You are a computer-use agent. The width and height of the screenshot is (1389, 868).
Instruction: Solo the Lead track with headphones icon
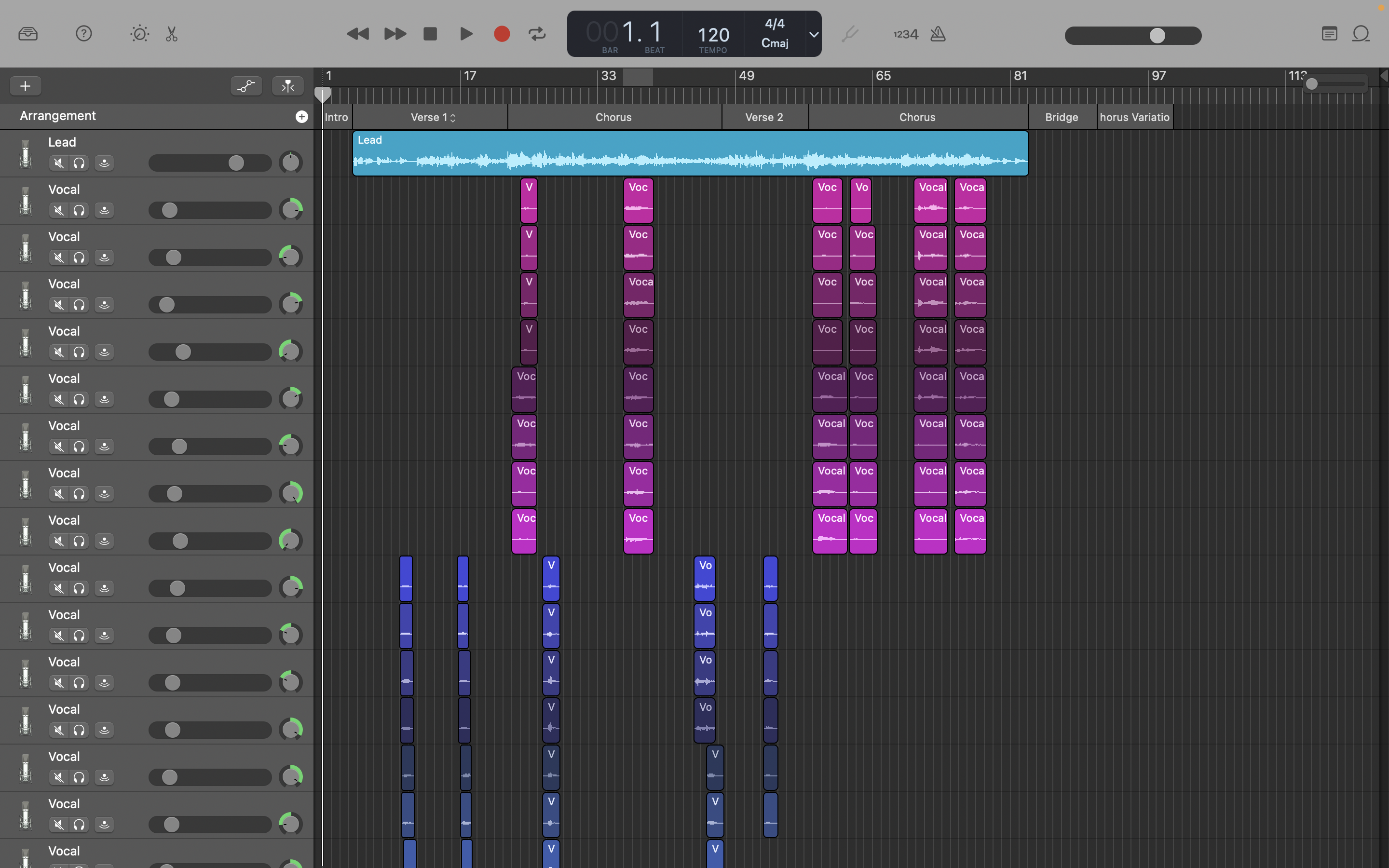pyautogui.click(x=79, y=163)
